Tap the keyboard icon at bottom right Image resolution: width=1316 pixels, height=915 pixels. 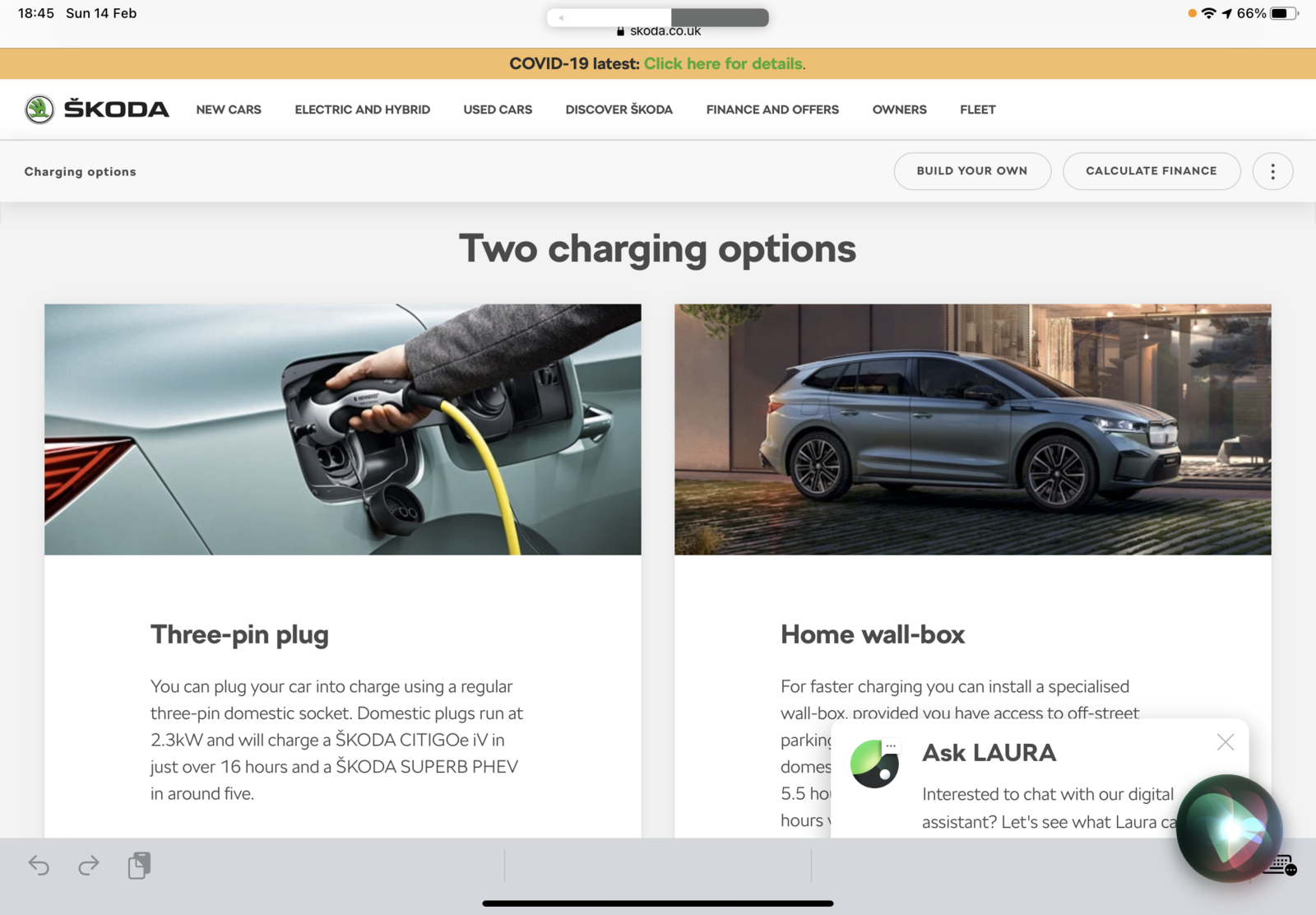click(1281, 866)
